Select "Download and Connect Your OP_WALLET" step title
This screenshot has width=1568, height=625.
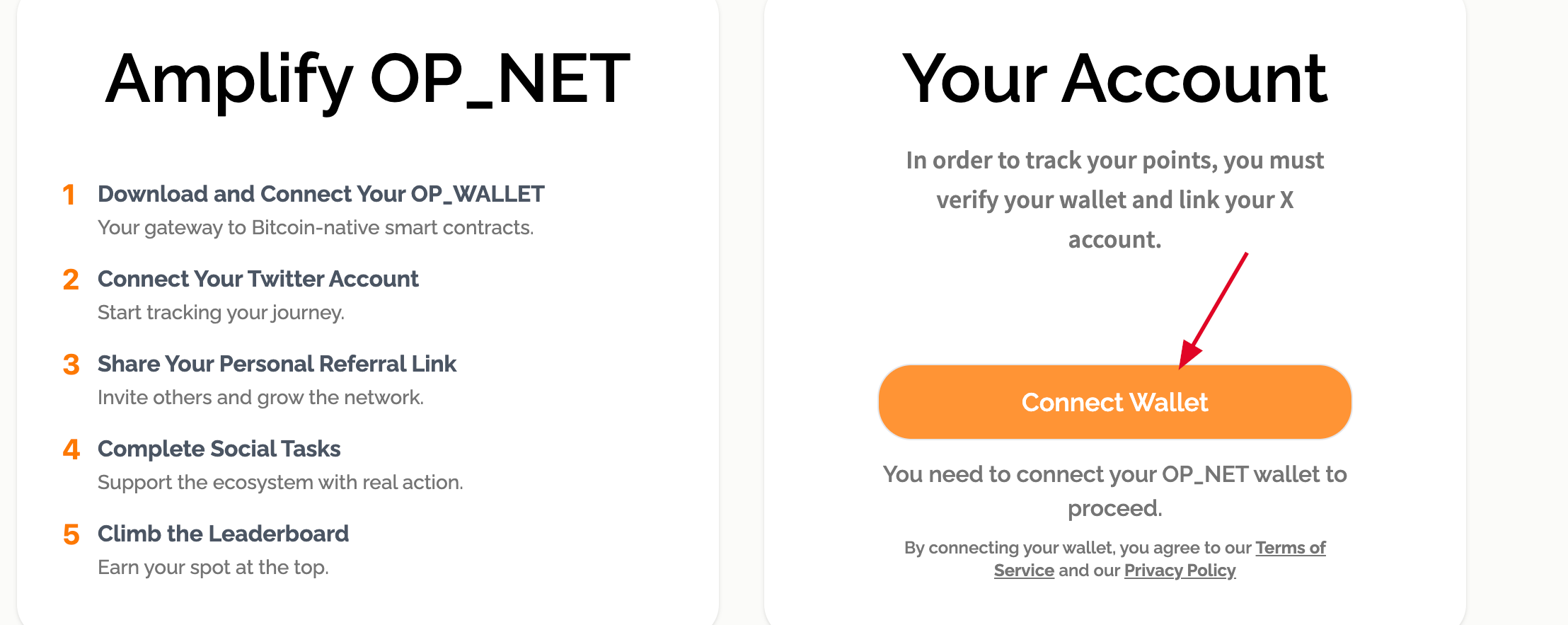[321, 194]
